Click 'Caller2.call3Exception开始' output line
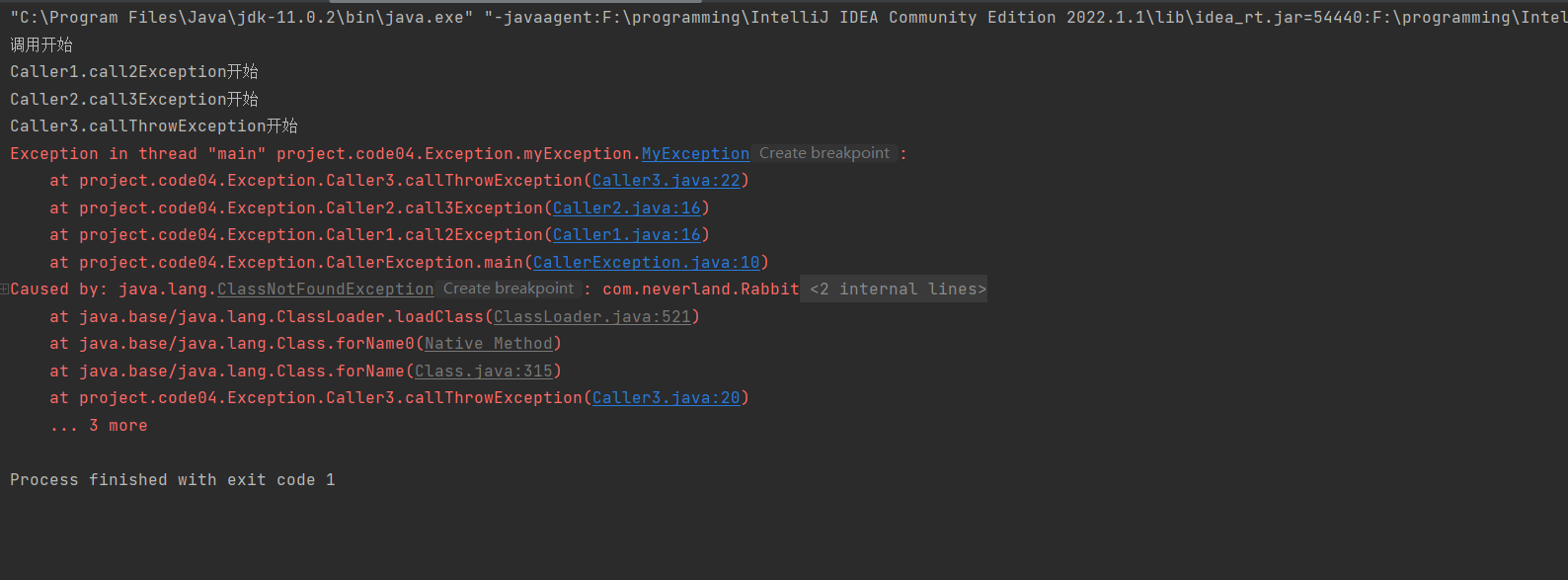 click(x=134, y=100)
